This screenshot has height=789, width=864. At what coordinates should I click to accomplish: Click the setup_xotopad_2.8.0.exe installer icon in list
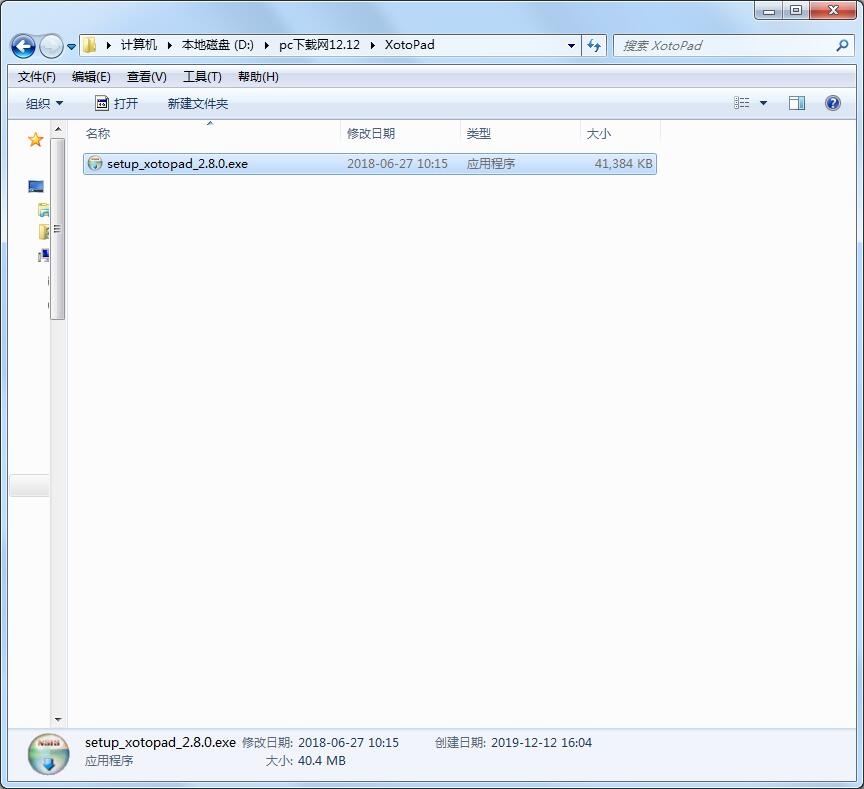point(95,163)
